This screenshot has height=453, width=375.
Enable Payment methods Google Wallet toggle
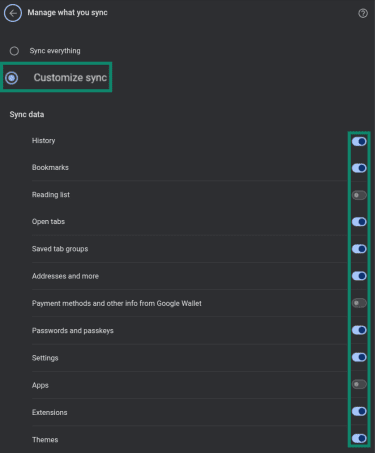tap(359, 303)
